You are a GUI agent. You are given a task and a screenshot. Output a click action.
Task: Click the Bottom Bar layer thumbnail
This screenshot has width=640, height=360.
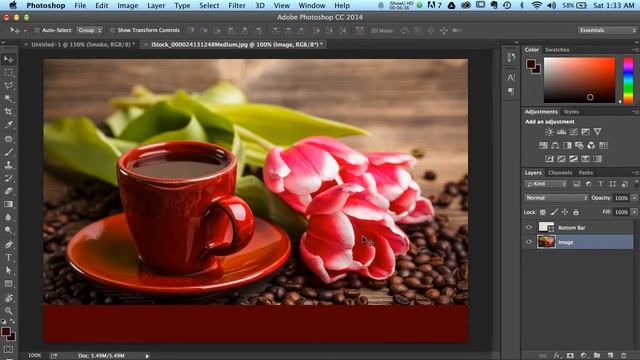click(546, 227)
